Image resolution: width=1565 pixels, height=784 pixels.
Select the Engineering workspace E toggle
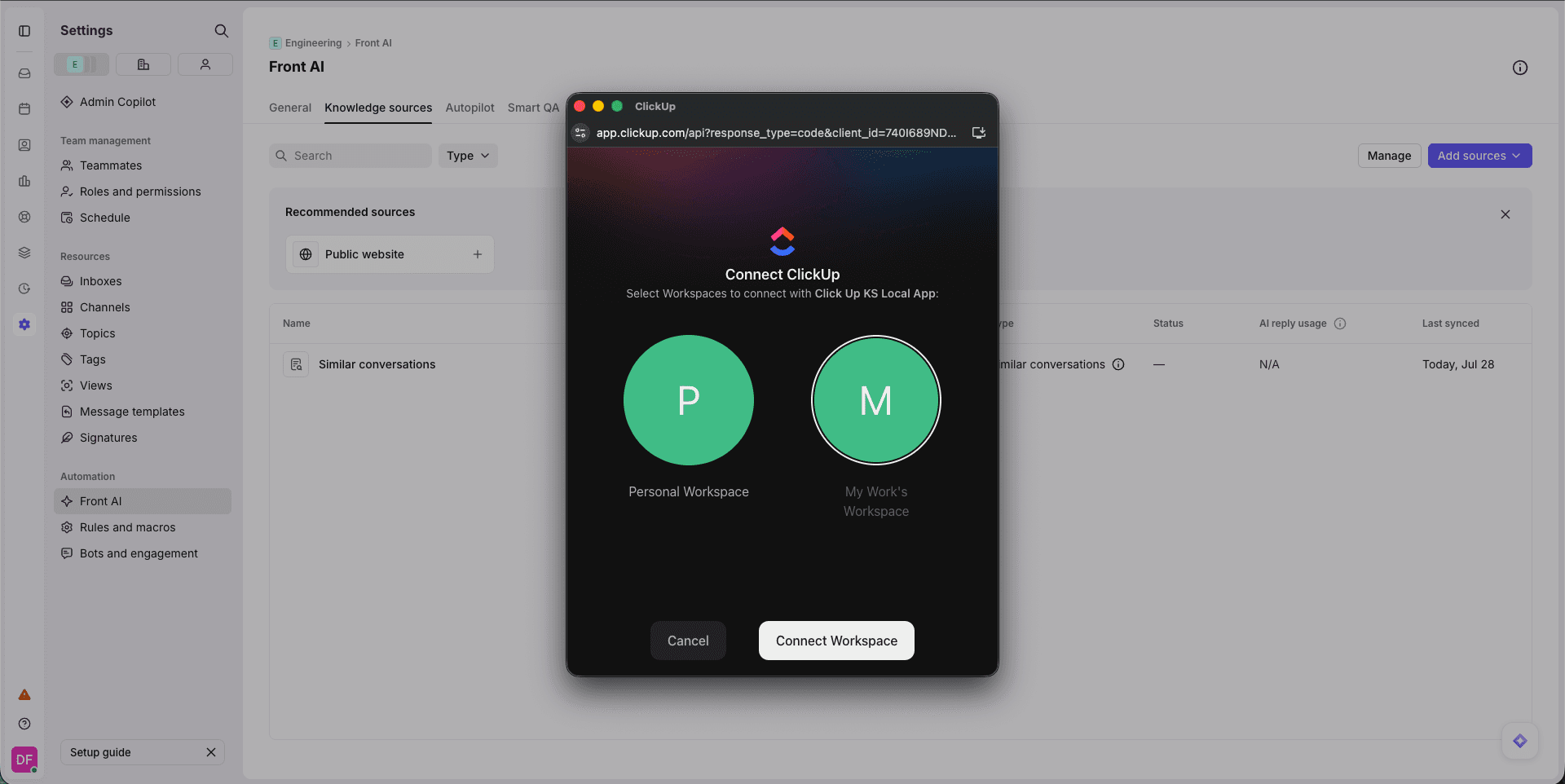coord(82,64)
